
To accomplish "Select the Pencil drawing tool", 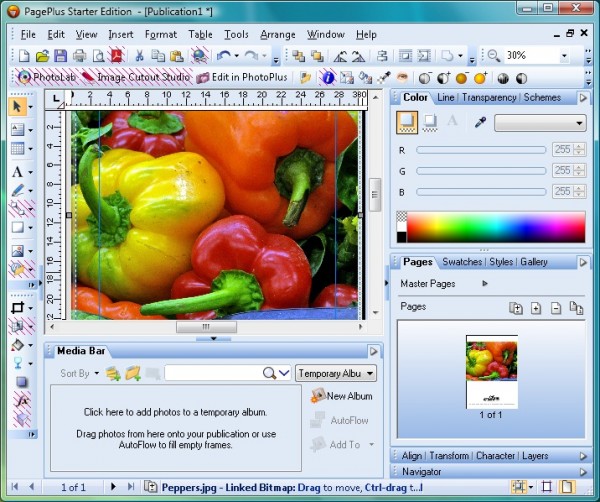I will pyautogui.click(x=17, y=190).
